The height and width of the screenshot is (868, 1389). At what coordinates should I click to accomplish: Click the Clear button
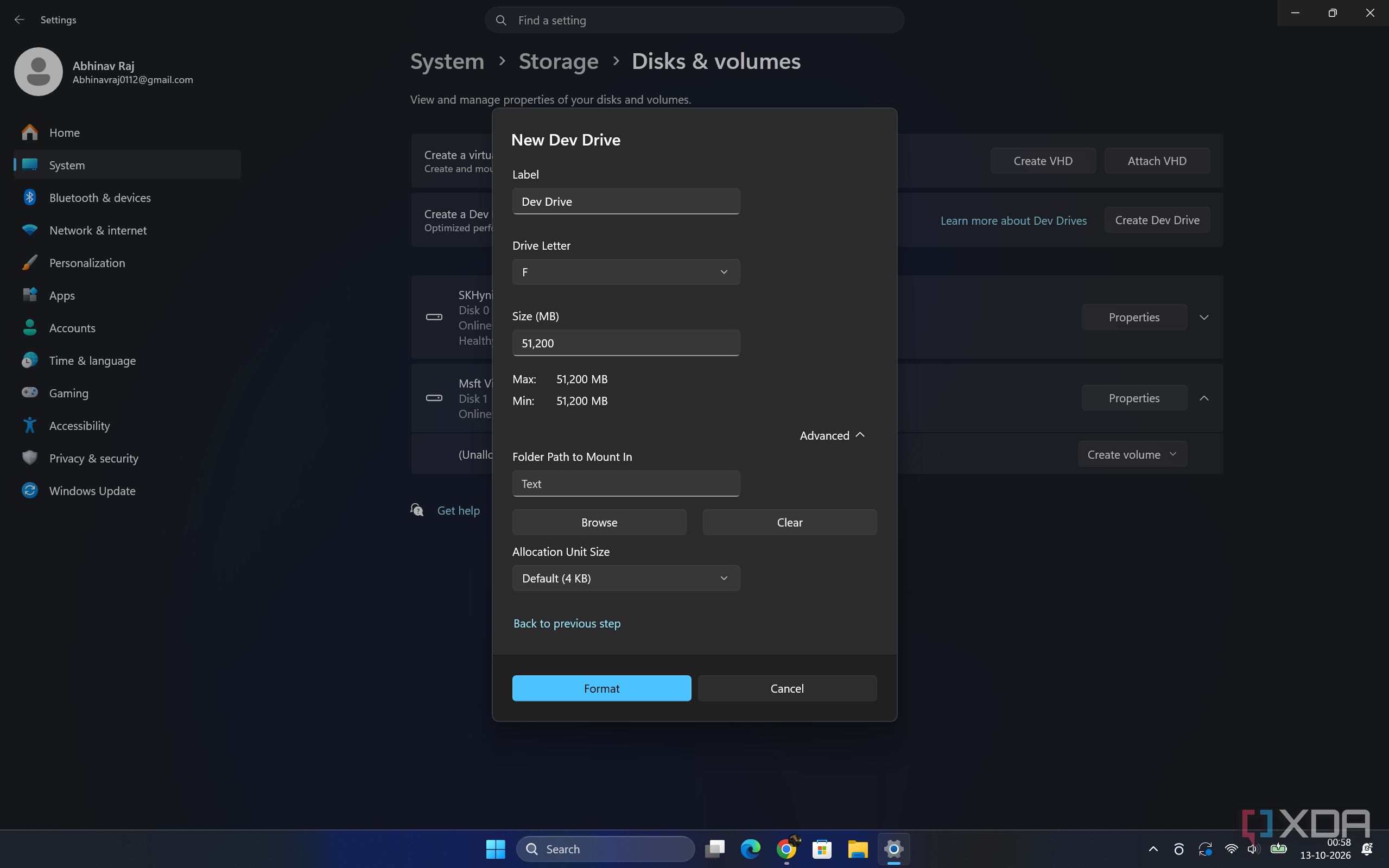790,522
